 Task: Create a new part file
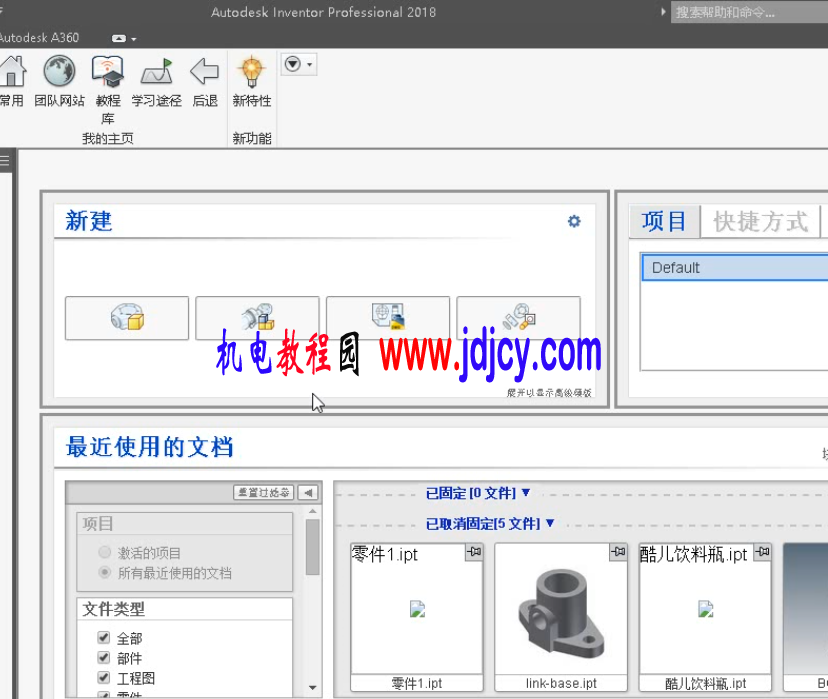coord(127,318)
